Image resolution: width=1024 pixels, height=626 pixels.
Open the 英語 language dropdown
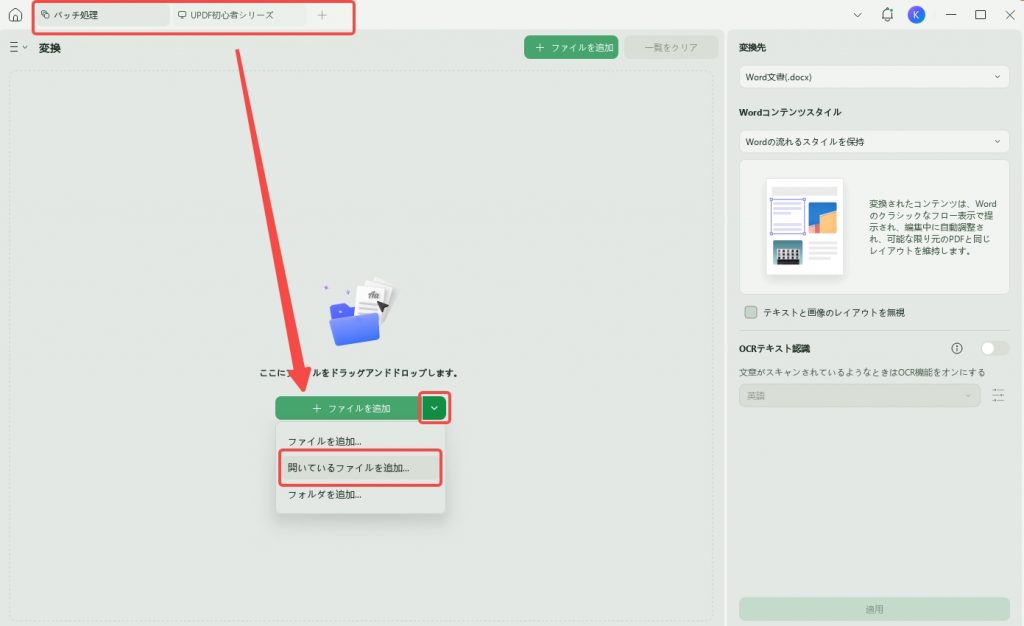(859, 396)
